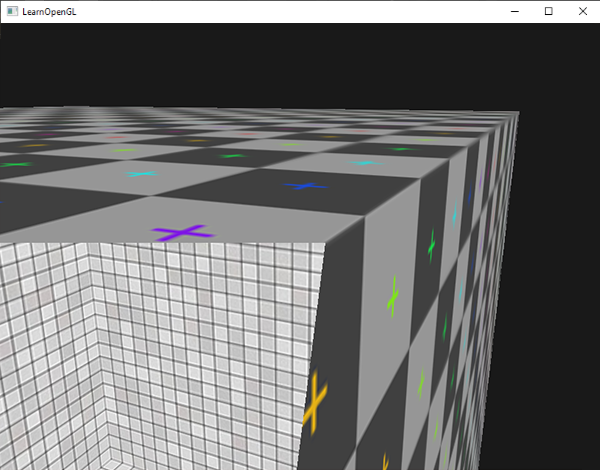Viewport: 600px width, 470px height.
Task: Minimize the LearnOpenGL window
Action: (x=515, y=11)
